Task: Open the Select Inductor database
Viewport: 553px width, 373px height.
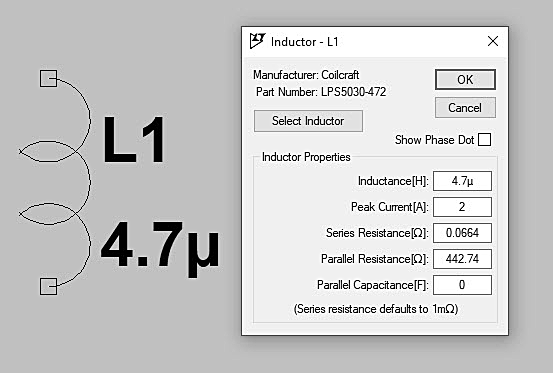Action: pos(308,121)
